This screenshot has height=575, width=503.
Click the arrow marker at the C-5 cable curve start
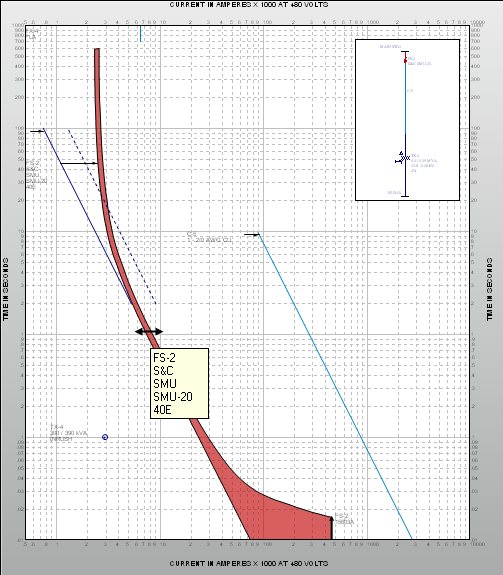click(x=252, y=234)
